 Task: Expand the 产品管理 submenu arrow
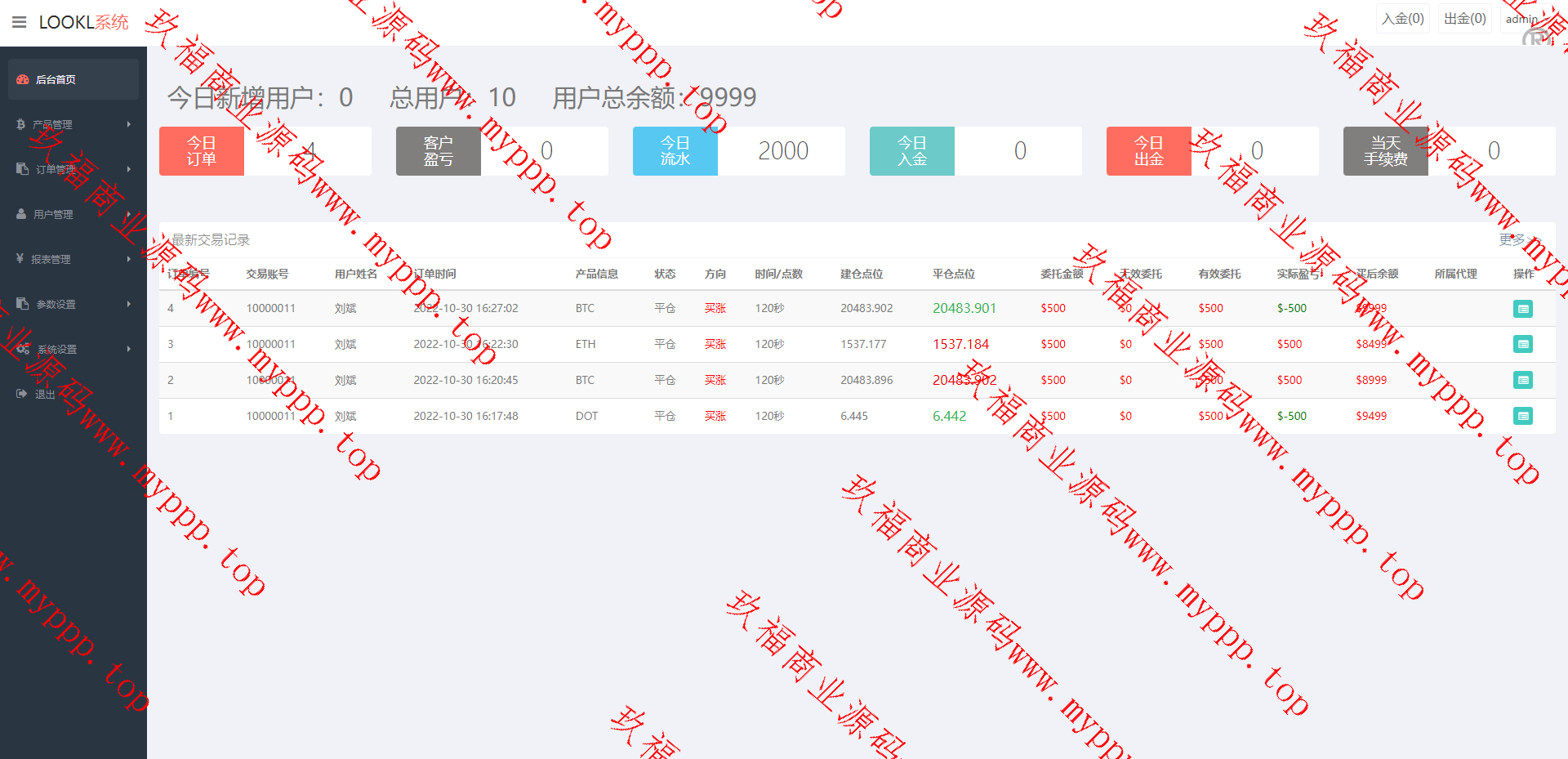[129, 124]
